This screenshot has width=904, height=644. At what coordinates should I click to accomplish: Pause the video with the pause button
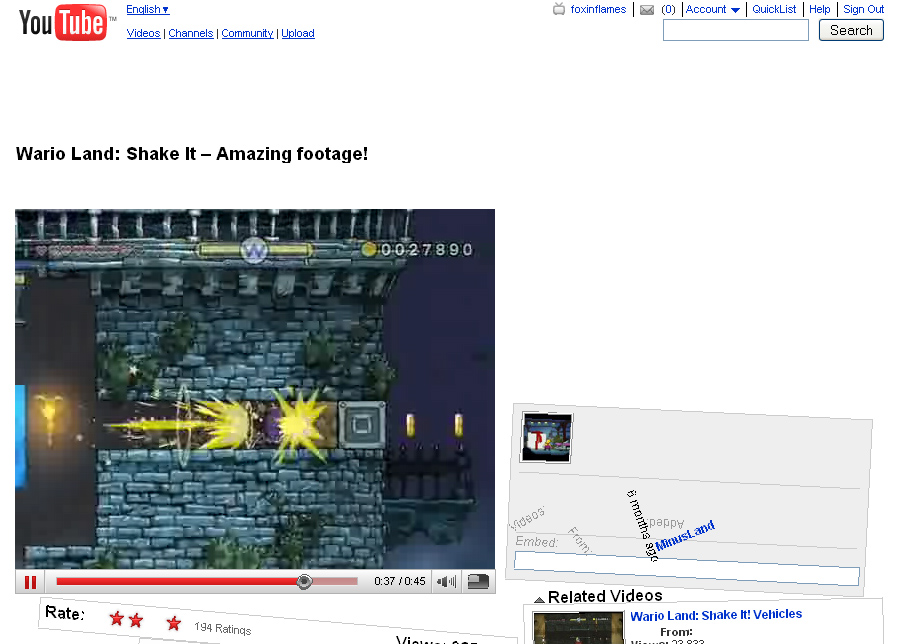[31, 582]
